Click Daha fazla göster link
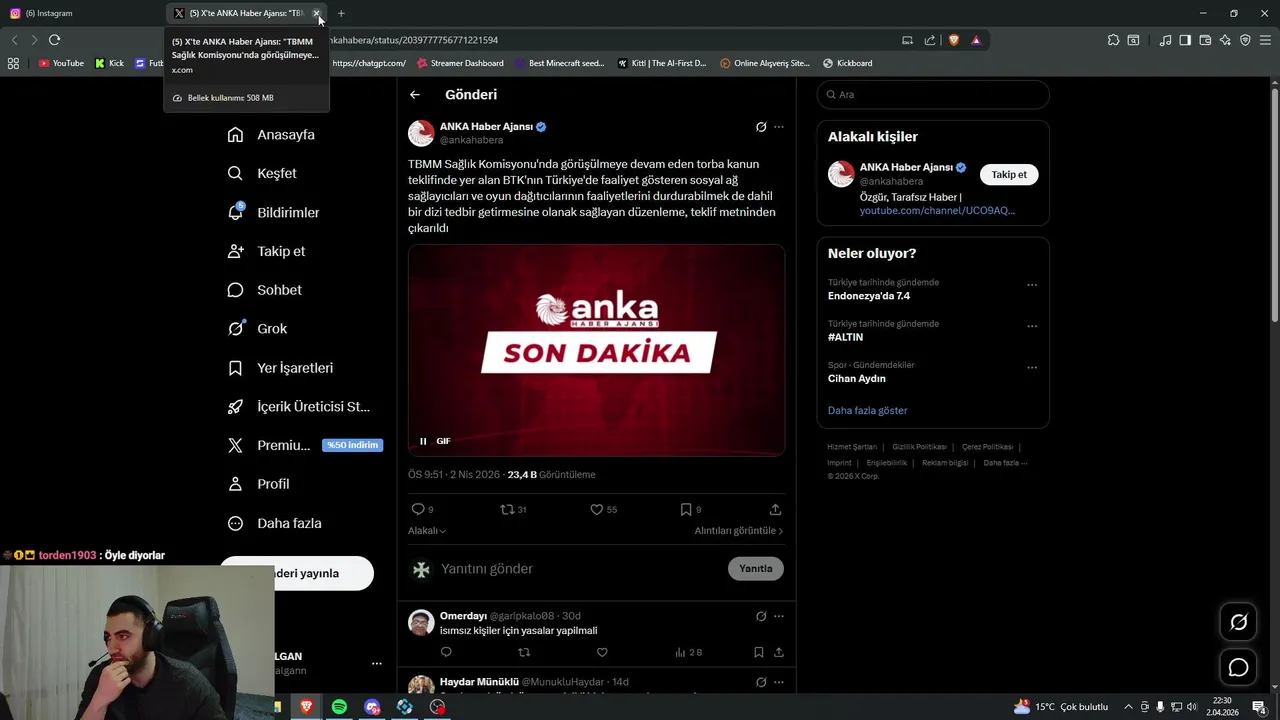Image resolution: width=1280 pixels, height=720 pixels. click(x=868, y=411)
